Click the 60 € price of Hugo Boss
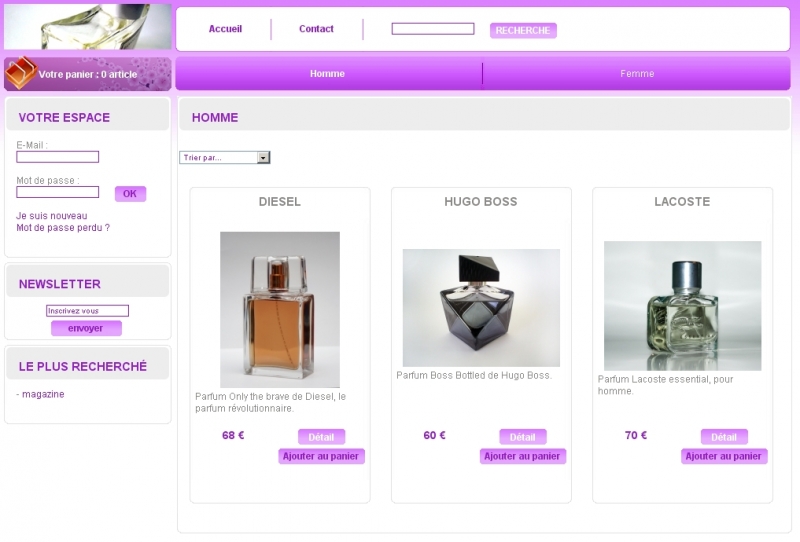Viewport: 800px width, 542px height. [435, 435]
